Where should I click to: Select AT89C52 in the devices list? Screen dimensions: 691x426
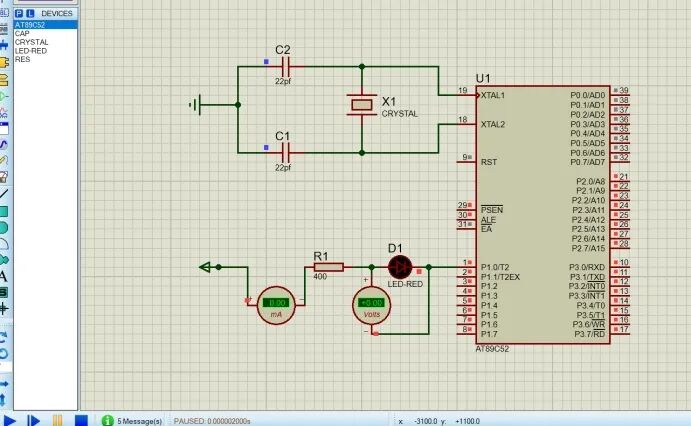pos(45,25)
